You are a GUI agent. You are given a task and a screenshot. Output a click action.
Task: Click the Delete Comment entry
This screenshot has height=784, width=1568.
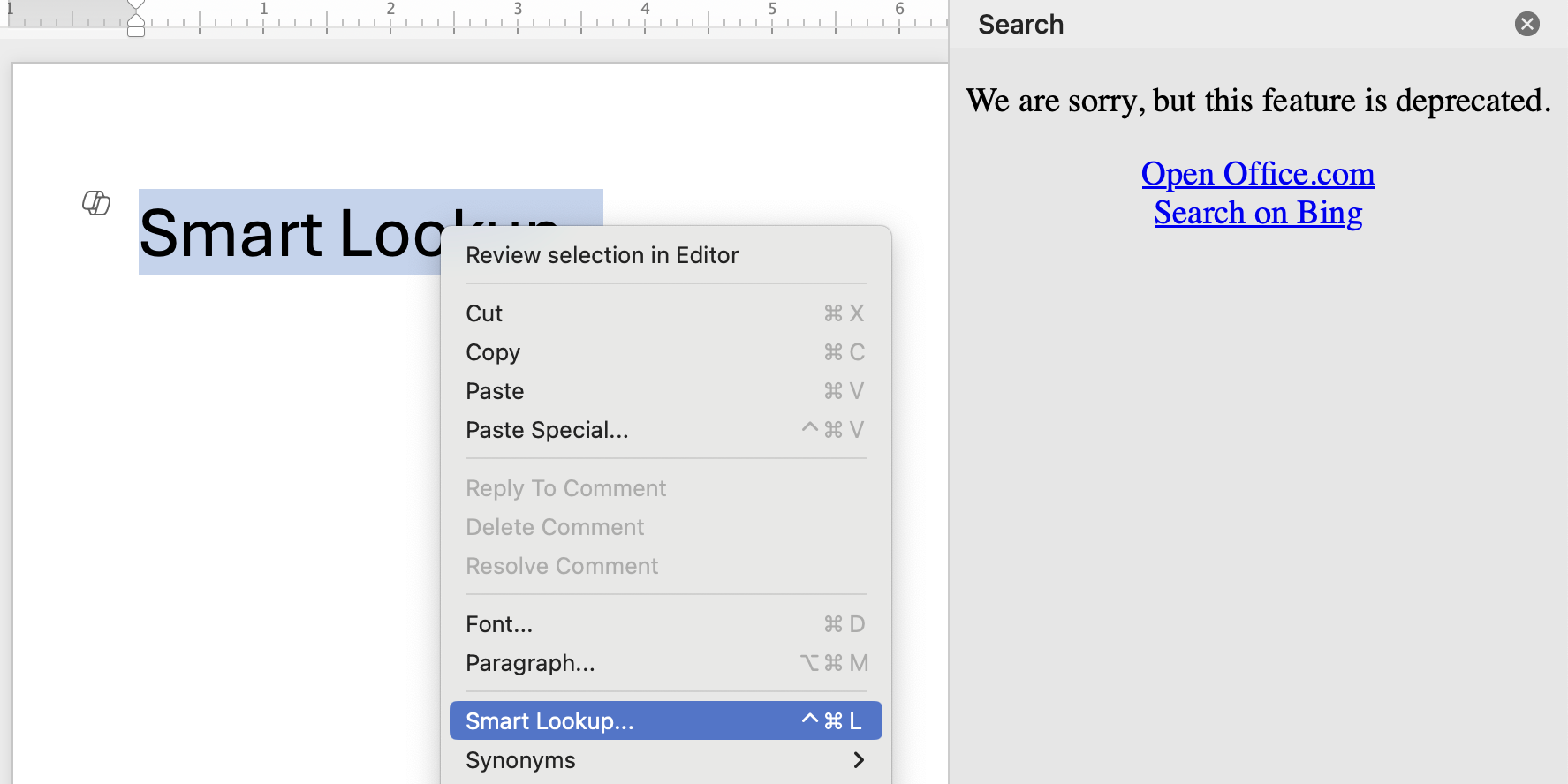pyautogui.click(x=666, y=527)
